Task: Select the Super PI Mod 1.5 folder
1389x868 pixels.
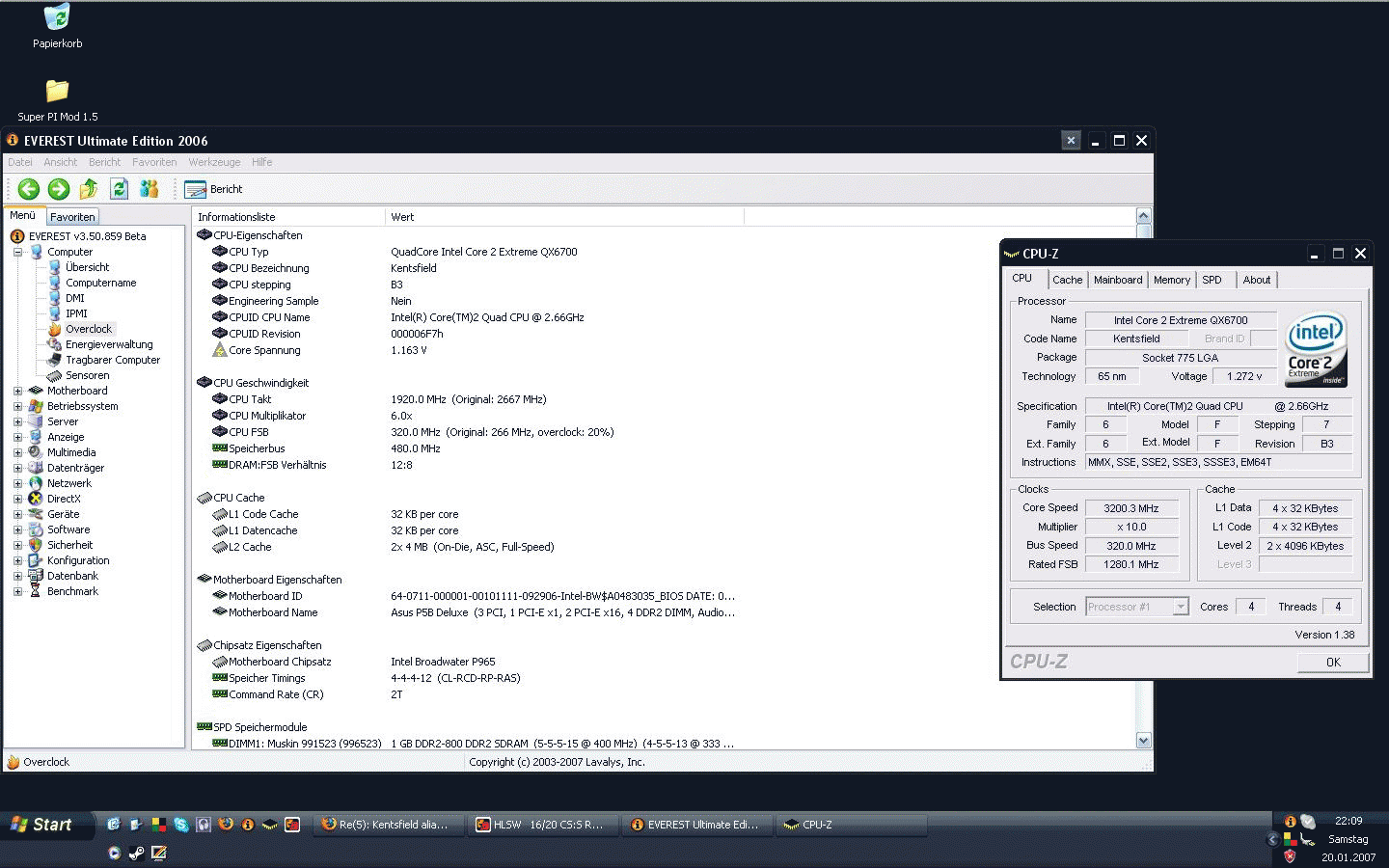Action: point(57,100)
